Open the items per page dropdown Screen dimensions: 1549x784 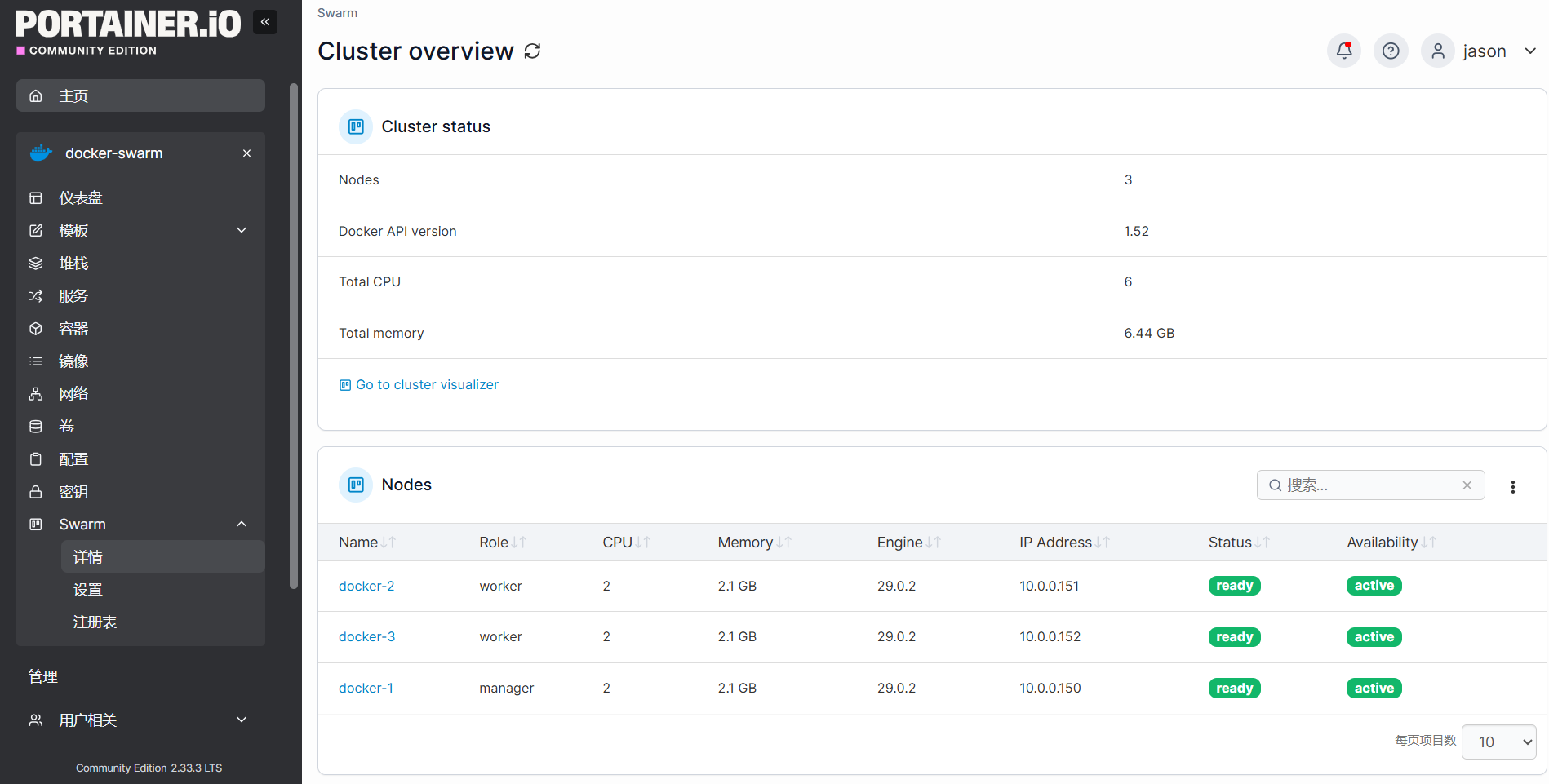click(x=1498, y=742)
